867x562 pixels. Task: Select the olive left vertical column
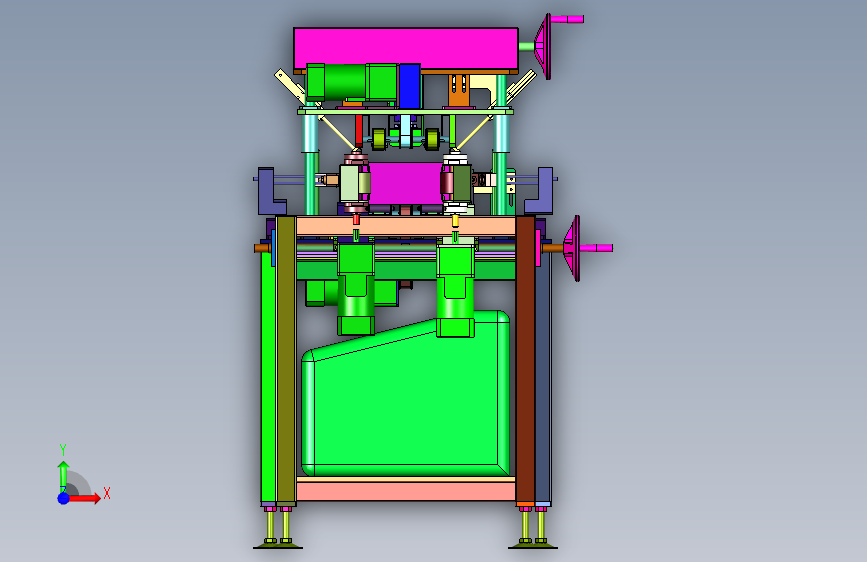(286, 360)
